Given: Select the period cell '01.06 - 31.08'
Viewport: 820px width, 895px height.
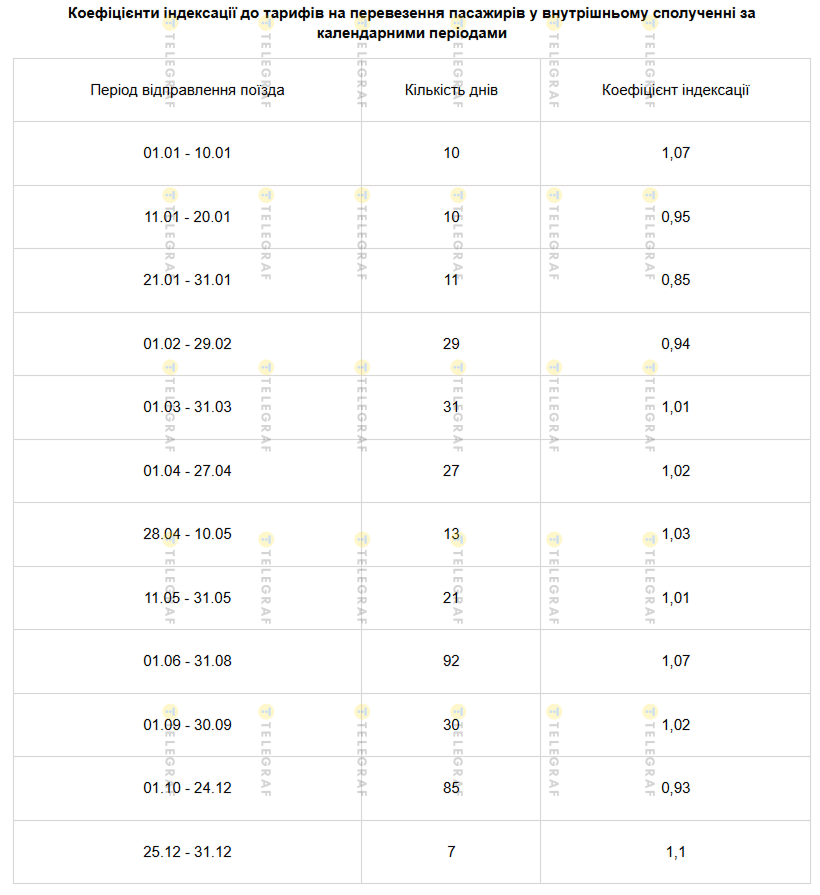Looking at the screenshot, I should pyautogui.click(x=187, y=661).
